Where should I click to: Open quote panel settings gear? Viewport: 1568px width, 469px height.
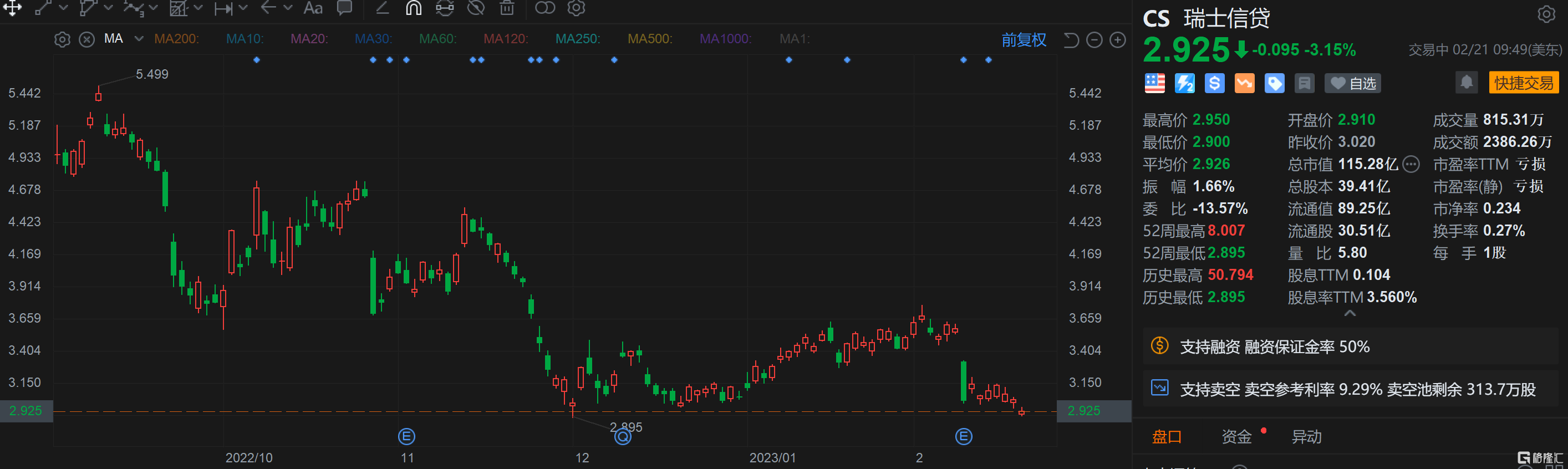(1546, 14)
